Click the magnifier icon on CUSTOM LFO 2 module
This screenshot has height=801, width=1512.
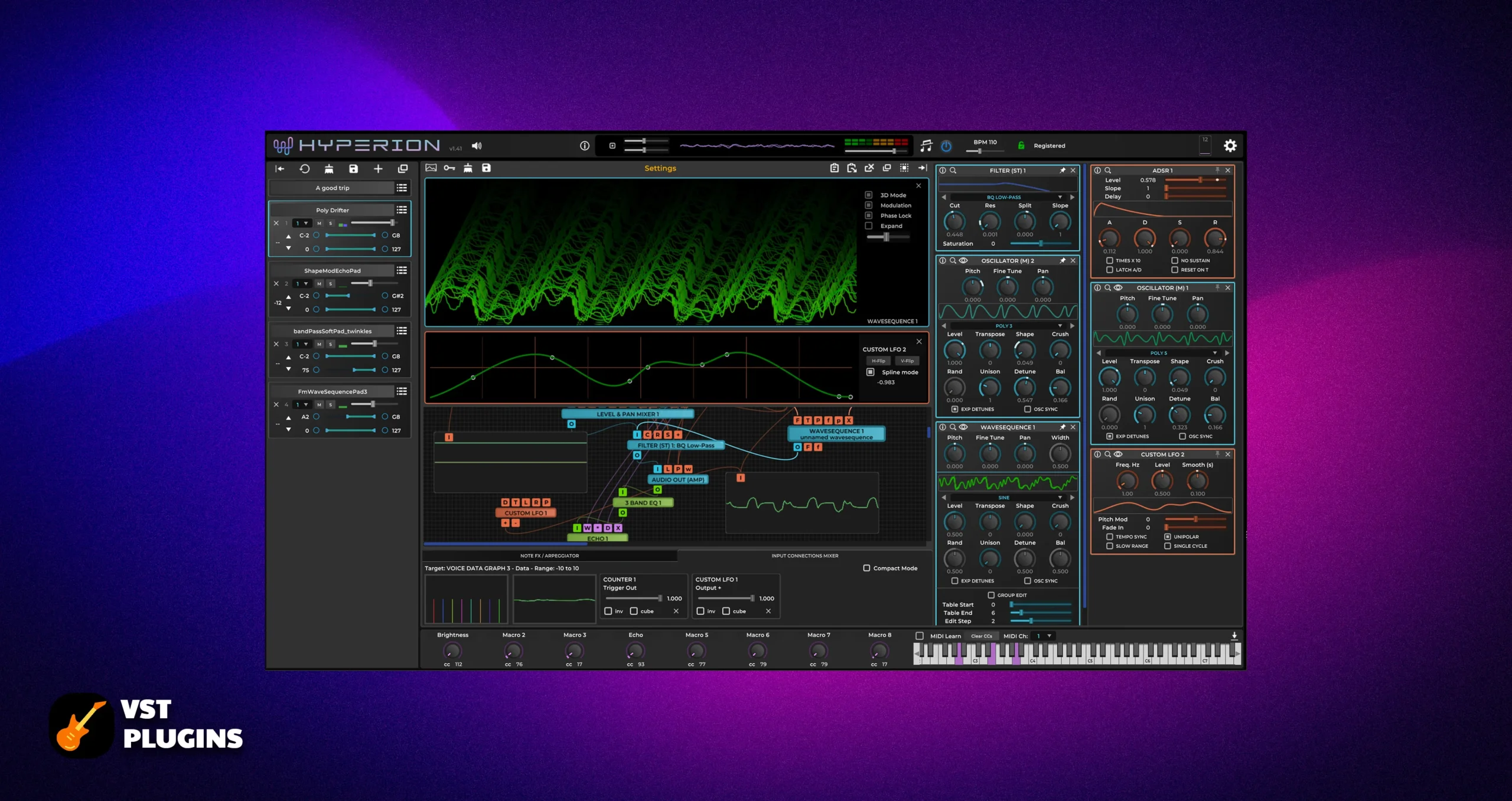[x=1107, y=455]
